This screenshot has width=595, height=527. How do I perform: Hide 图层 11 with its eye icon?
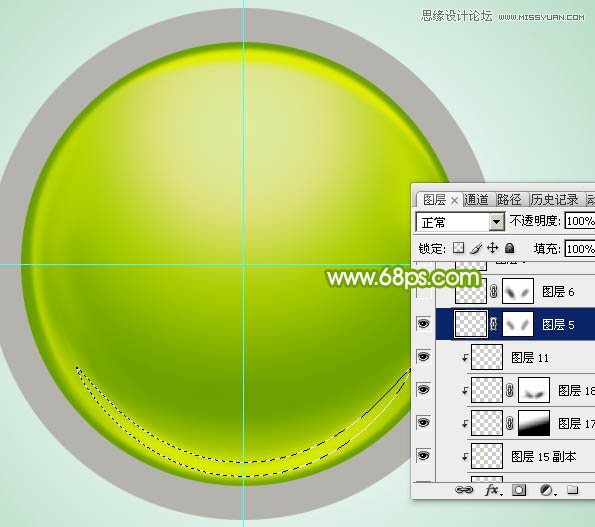click(x=423, y=357)
